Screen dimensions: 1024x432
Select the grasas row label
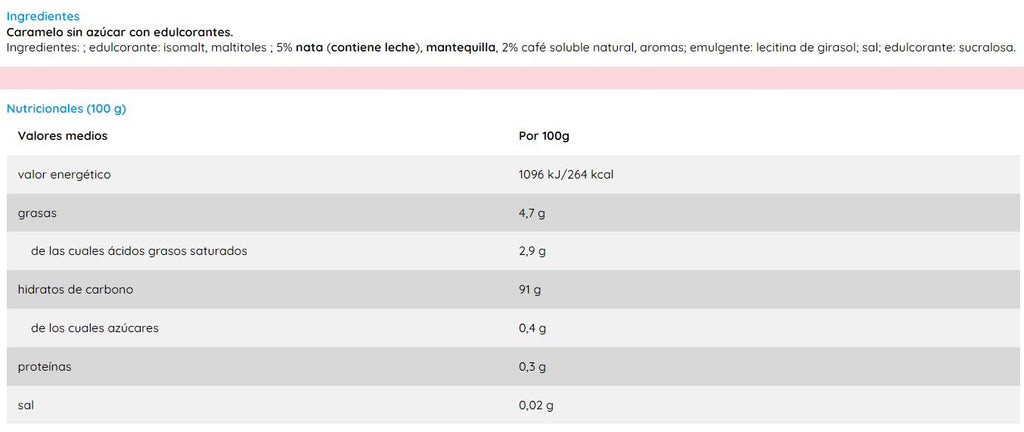(36, 213)
